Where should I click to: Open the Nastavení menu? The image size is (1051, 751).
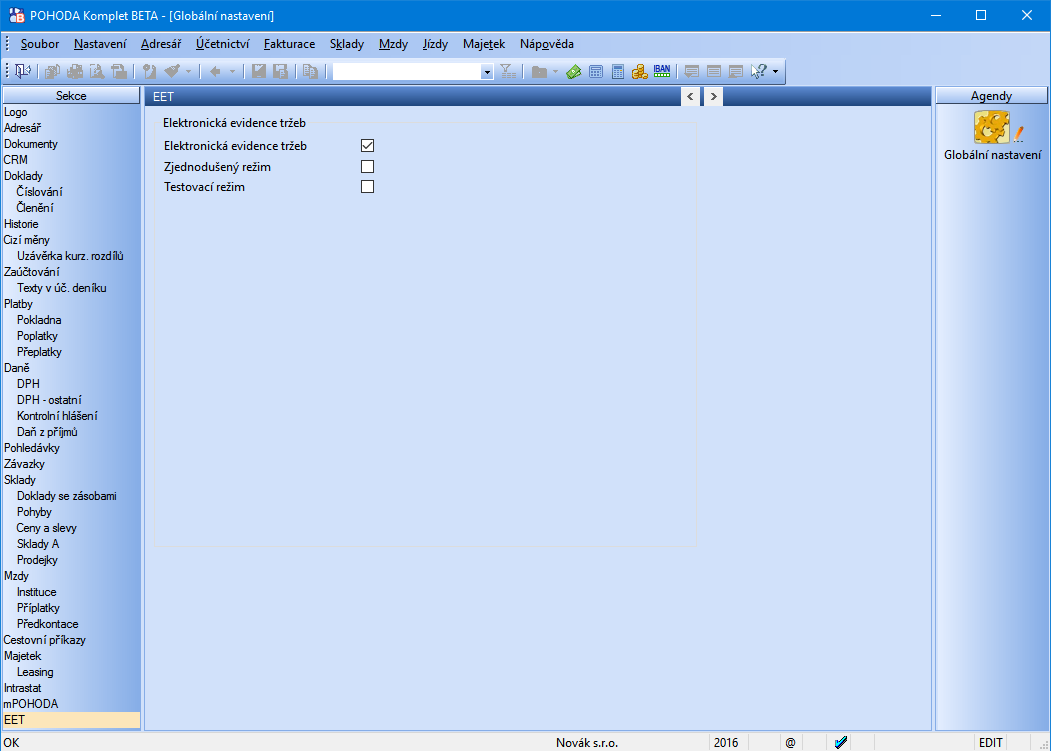(x=100, y=44)
